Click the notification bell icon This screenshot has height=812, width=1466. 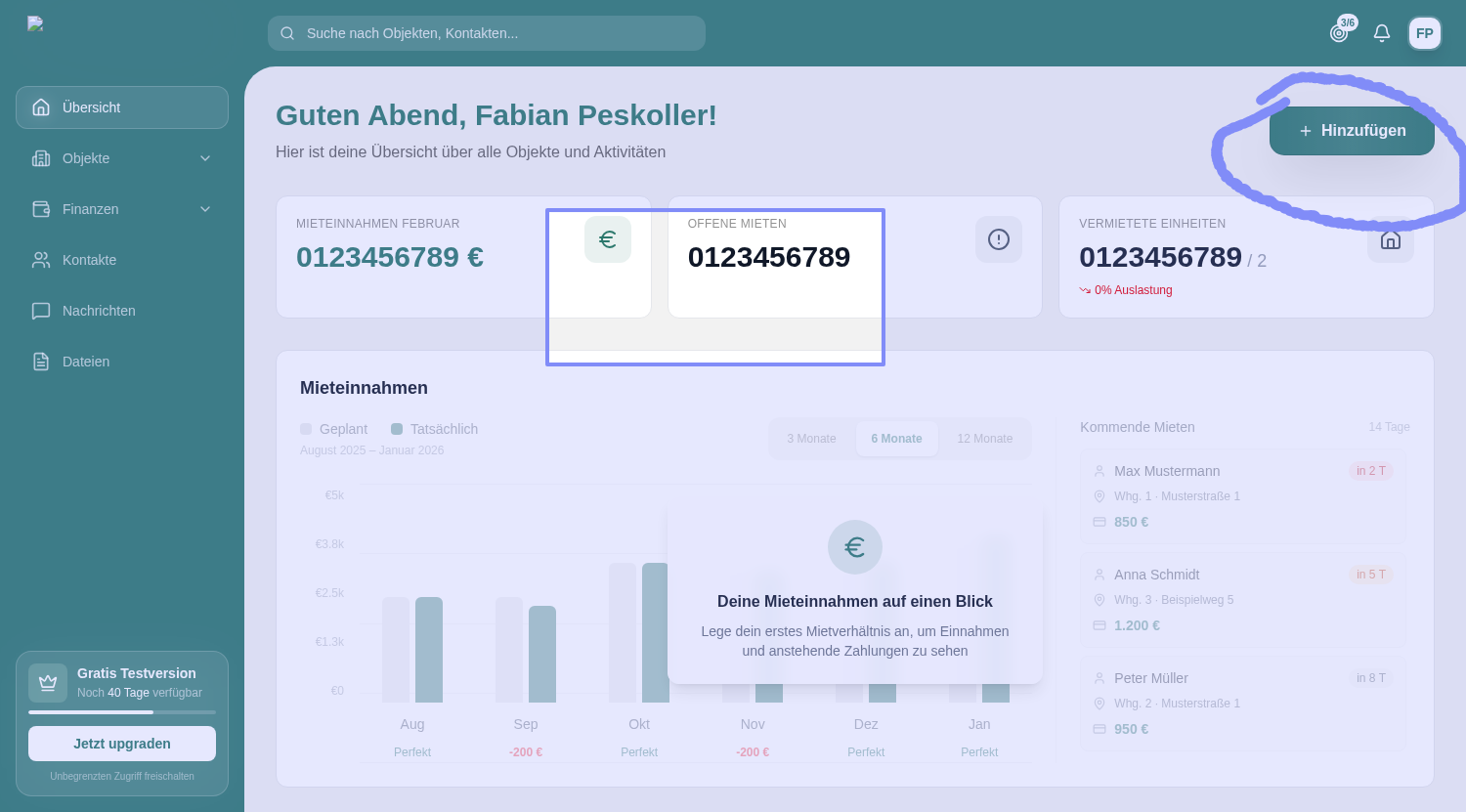pyautogui.click(x=1381, y=33)
